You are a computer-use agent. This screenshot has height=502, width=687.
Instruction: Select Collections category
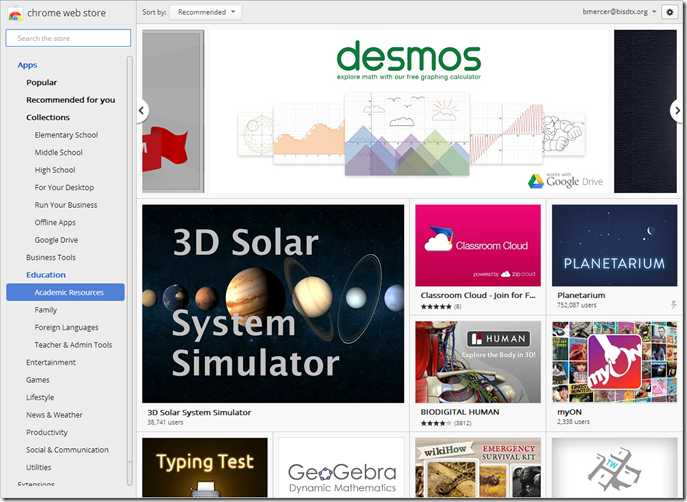tap(48, 117)
